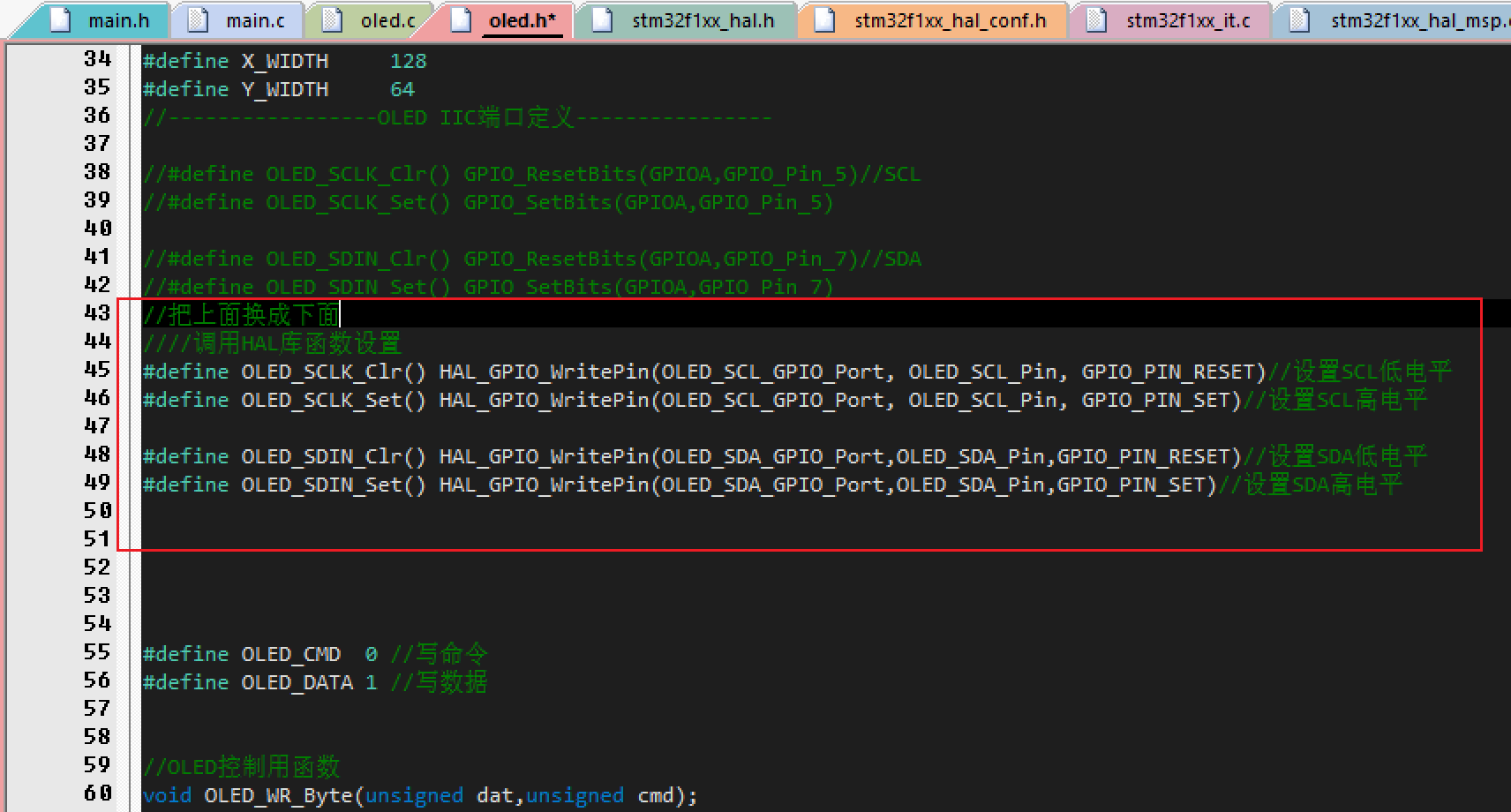Screen dimensions: 1511x812
Task: Click commented OLED_SCLK_Clr GPIO_ResetBits line 38
Action: point(531,174)
